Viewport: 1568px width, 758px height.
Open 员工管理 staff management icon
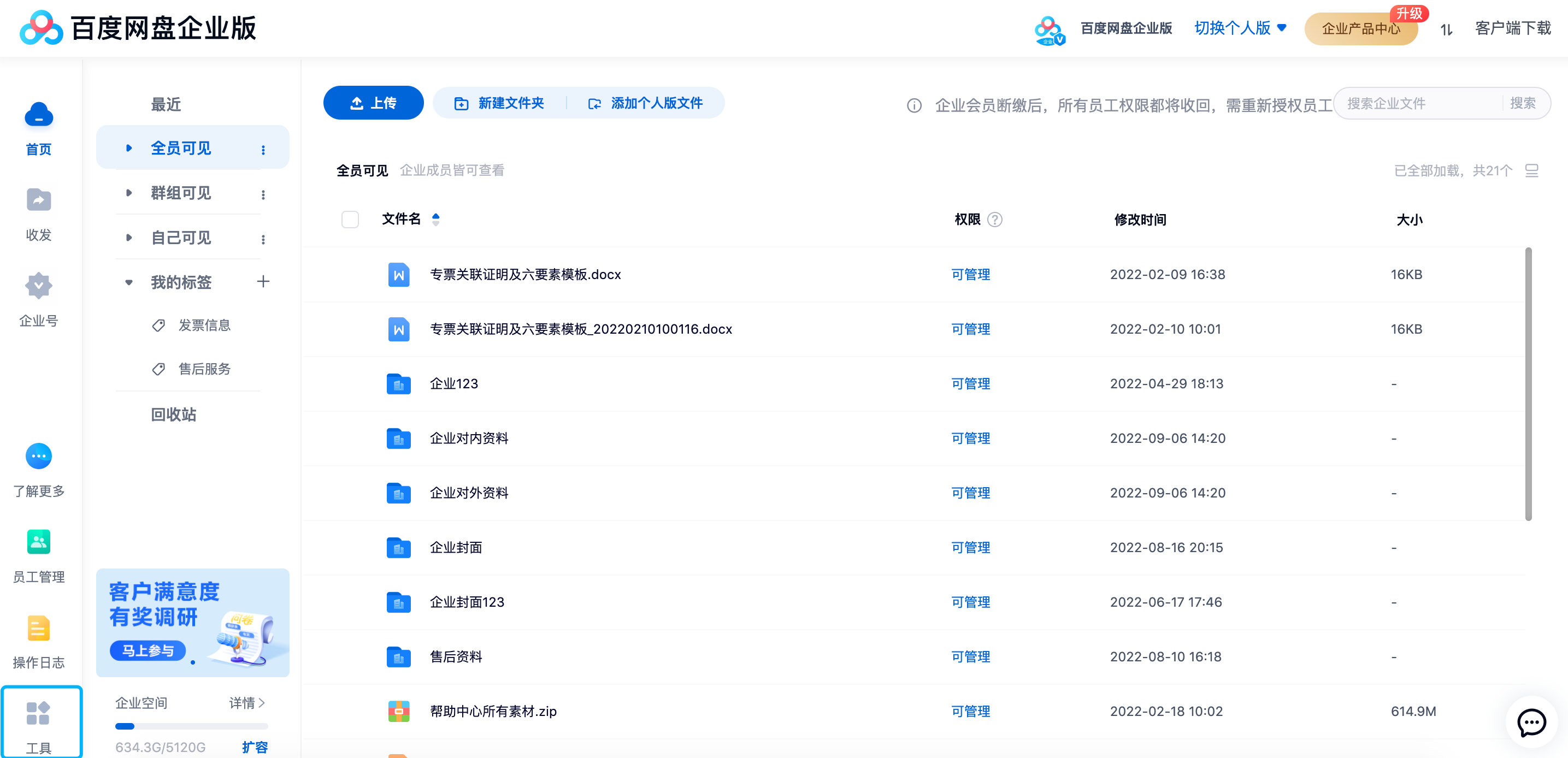click(38, 542)
